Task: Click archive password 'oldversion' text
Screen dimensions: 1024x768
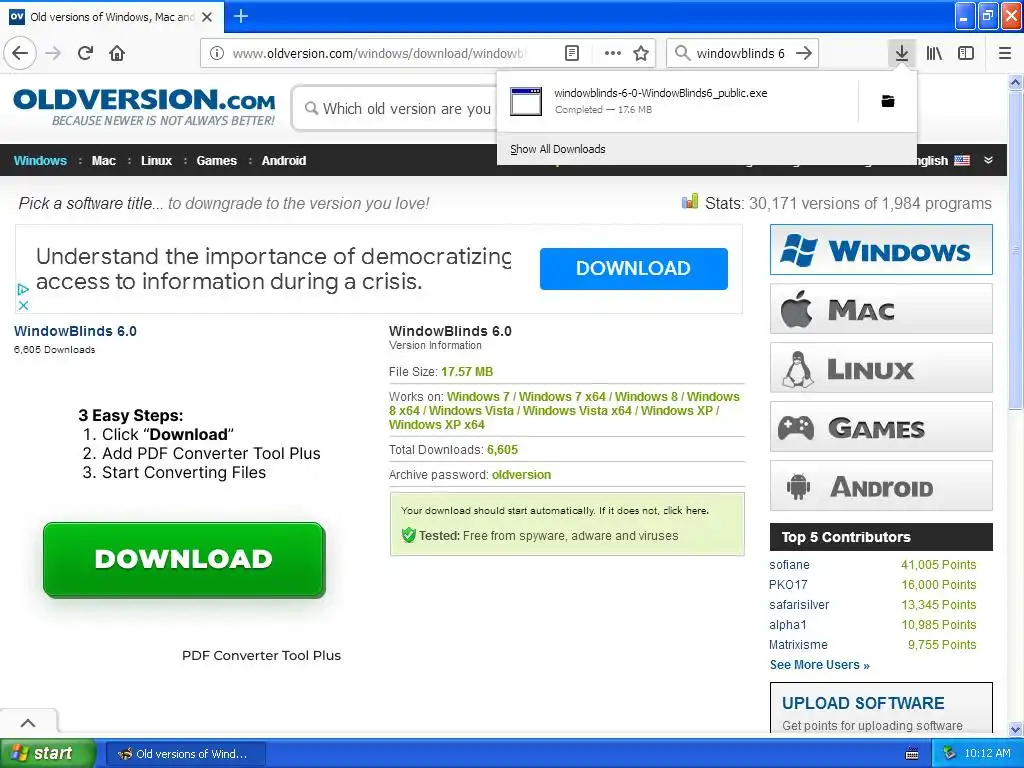Action: coord(521,475)
